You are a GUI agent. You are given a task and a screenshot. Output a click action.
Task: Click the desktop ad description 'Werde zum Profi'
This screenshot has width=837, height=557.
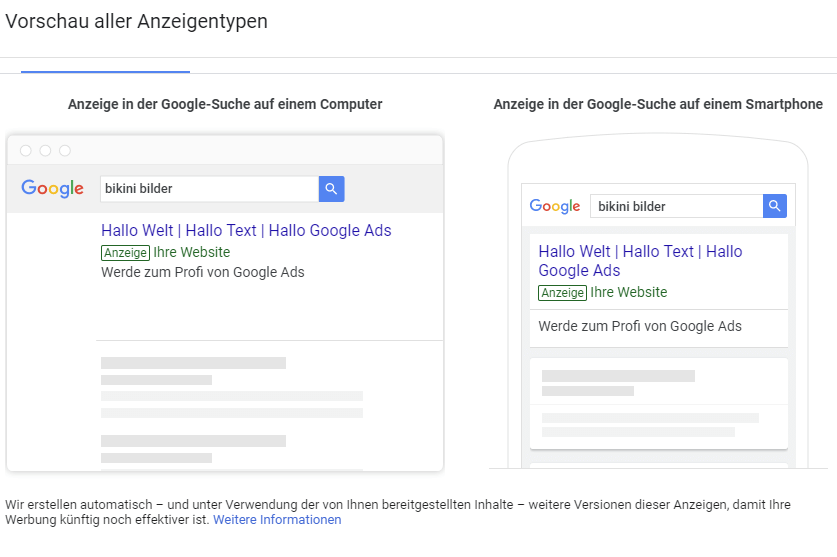point(203,272)
